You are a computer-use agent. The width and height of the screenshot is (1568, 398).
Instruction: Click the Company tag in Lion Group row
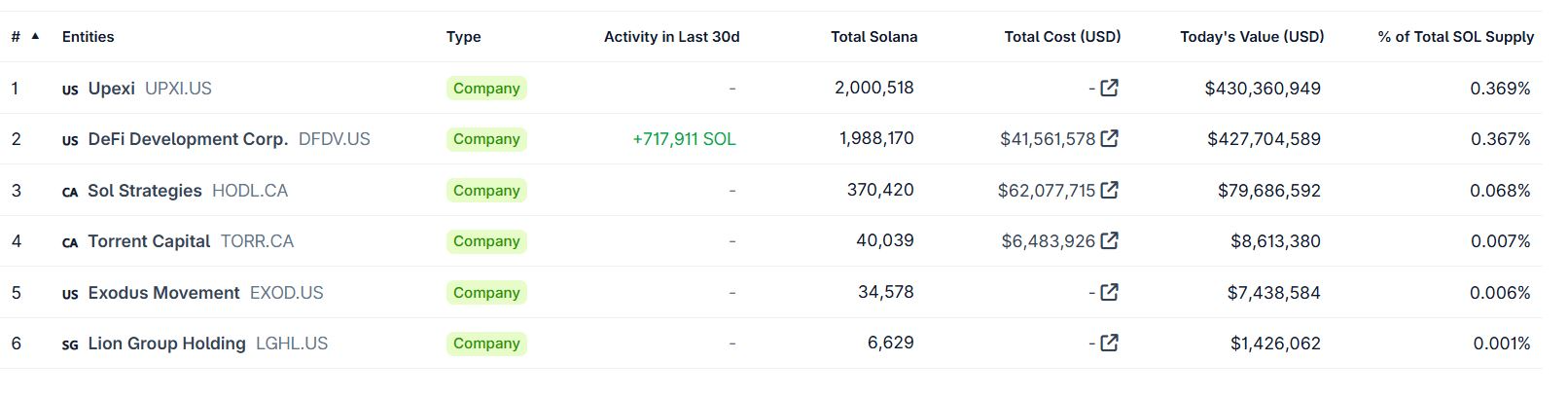click(x=486, y=344)
